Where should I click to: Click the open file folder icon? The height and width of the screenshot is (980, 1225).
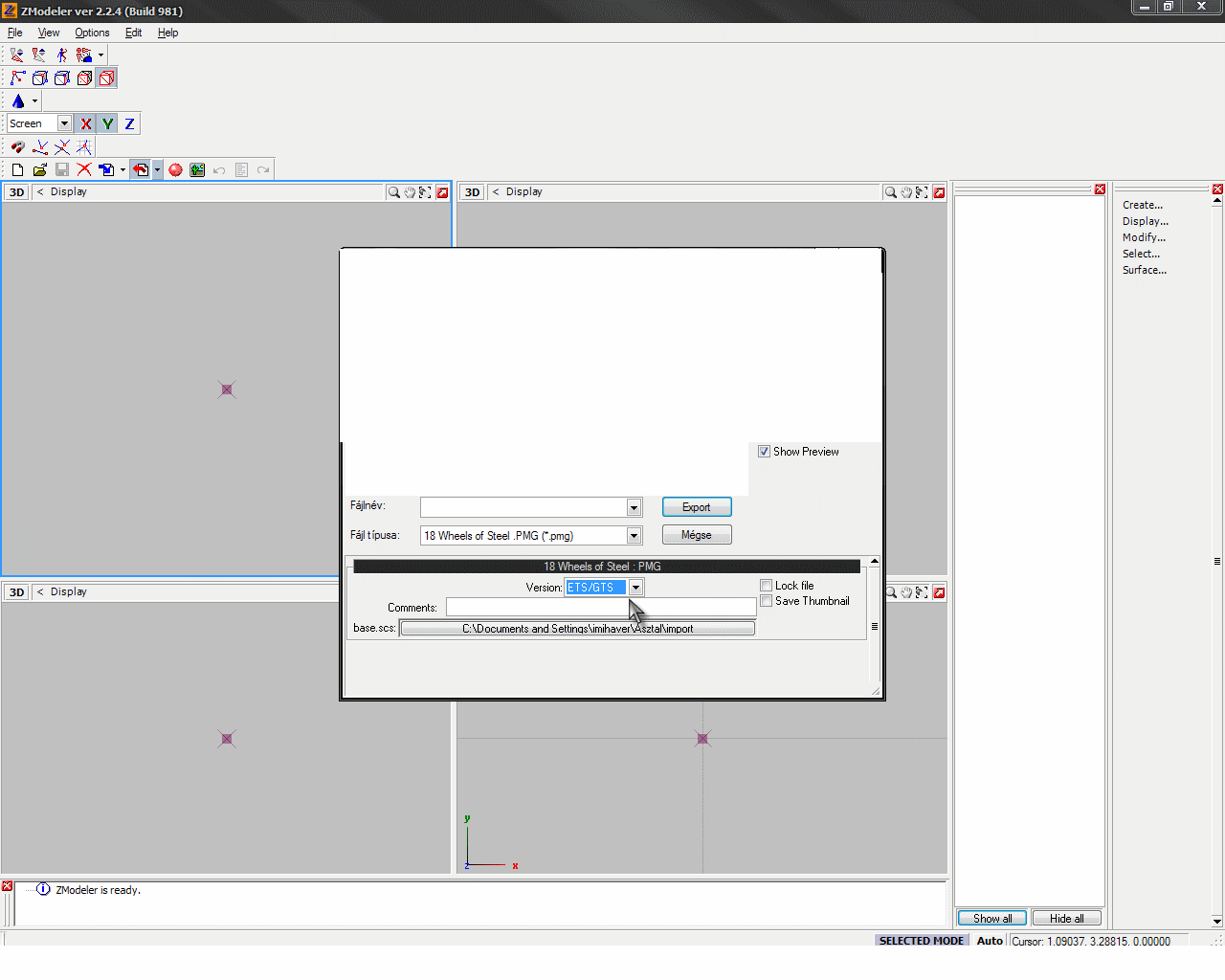point(39,170)
